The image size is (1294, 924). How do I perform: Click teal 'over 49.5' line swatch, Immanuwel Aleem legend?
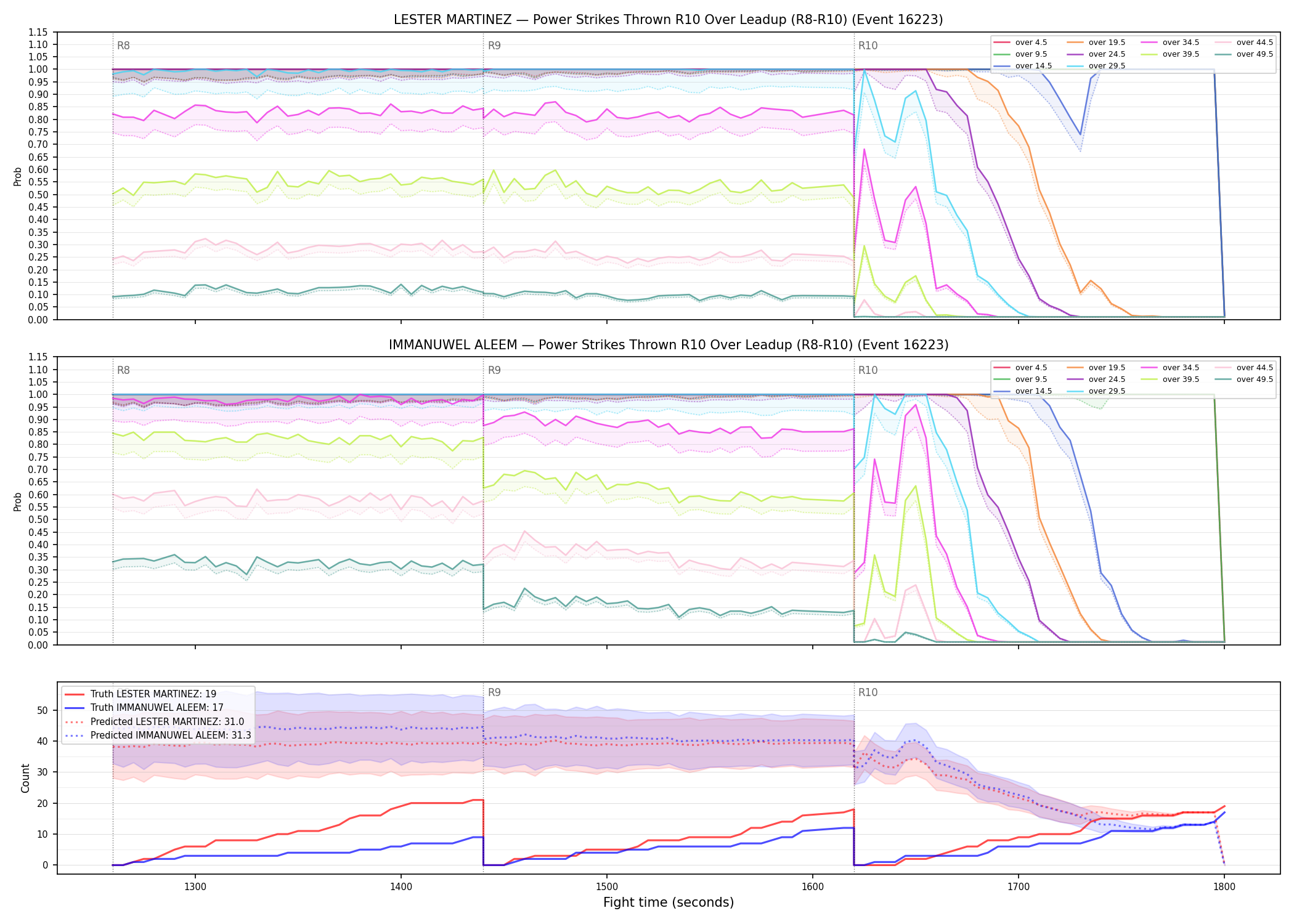tap(1223, 379)
